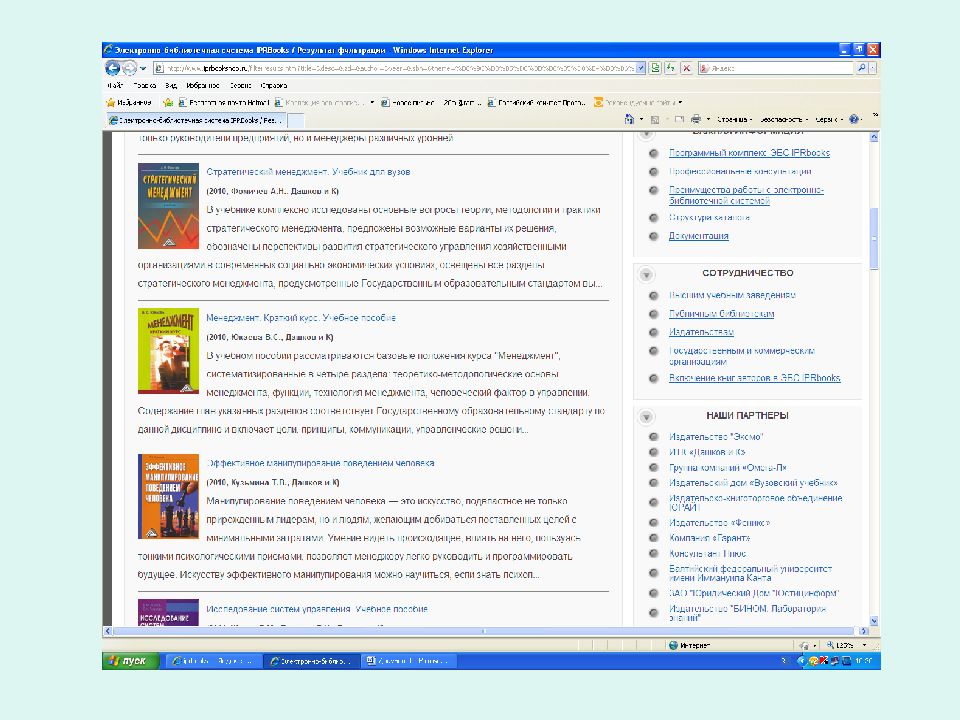Click the Избранное favorites star button
Viewport: 960px width, 720px height.
(129, 102)
